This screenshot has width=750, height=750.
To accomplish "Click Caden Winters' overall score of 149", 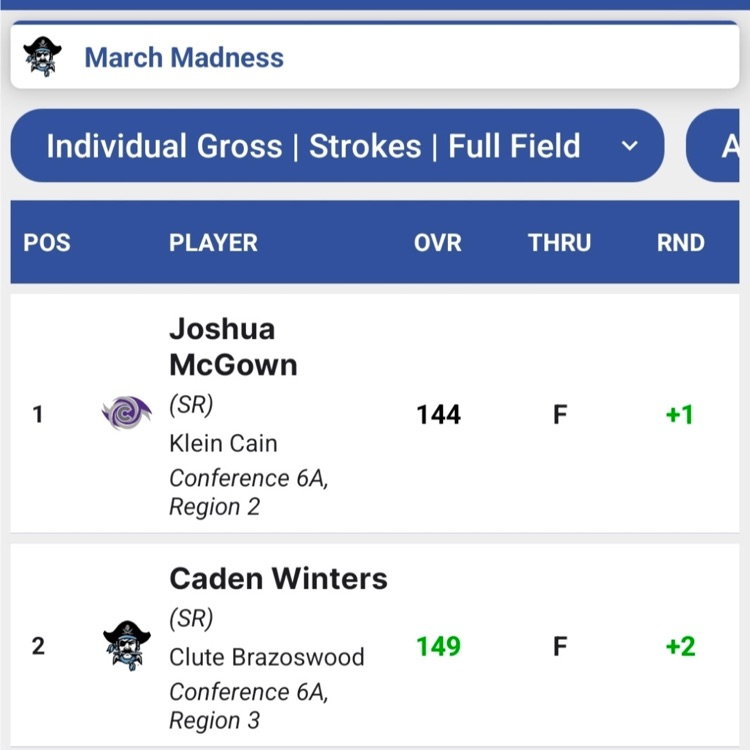I will point(438,646).
